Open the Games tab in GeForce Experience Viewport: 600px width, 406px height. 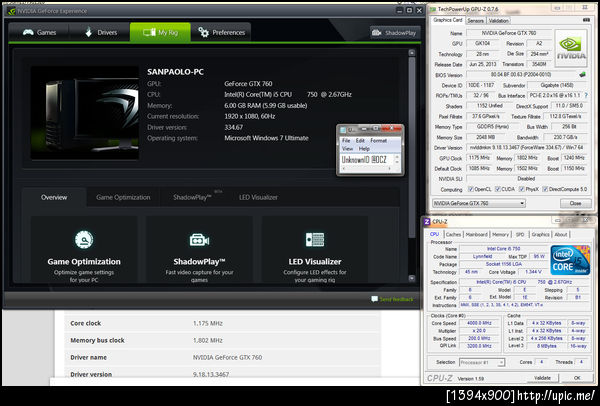(x=39, y=33)
